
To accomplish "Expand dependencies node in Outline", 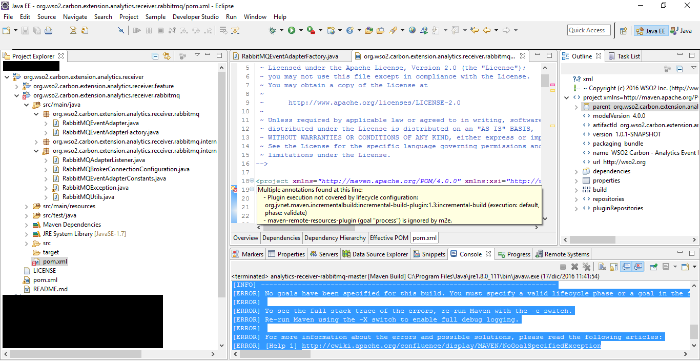I will 576,171.
